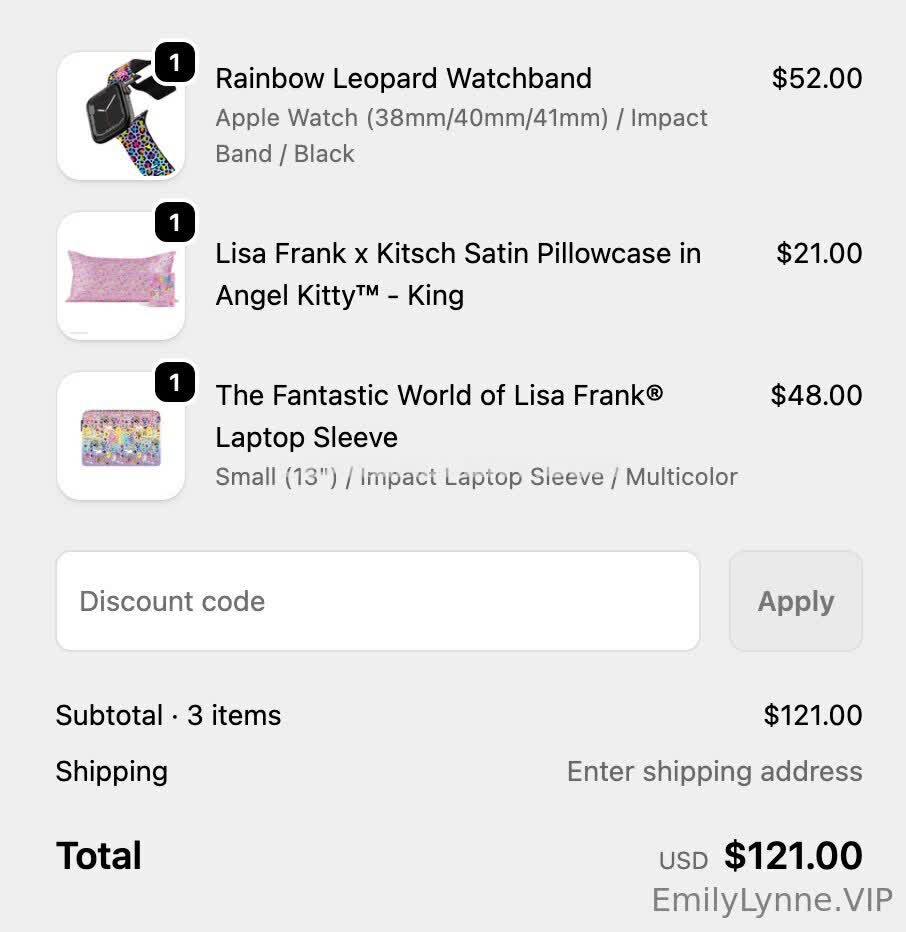Select the Lisa Frank x Kitsch Satin Pillowcase title
Viewport: 906px width, 932px height.
coord(457,274)
